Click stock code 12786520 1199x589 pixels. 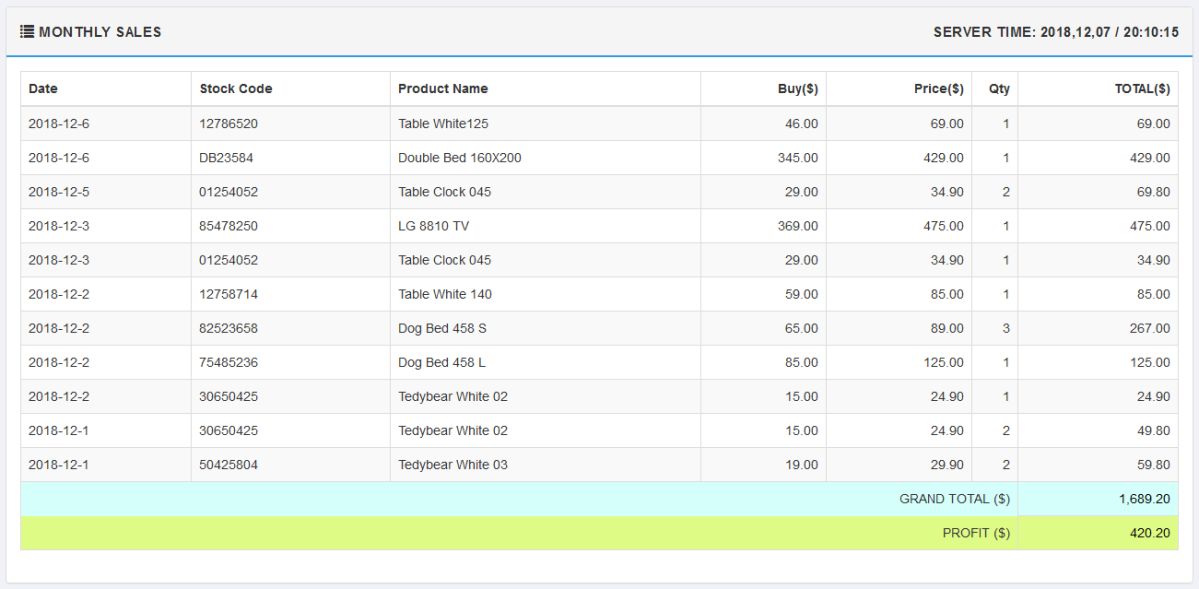click(229, 124)
